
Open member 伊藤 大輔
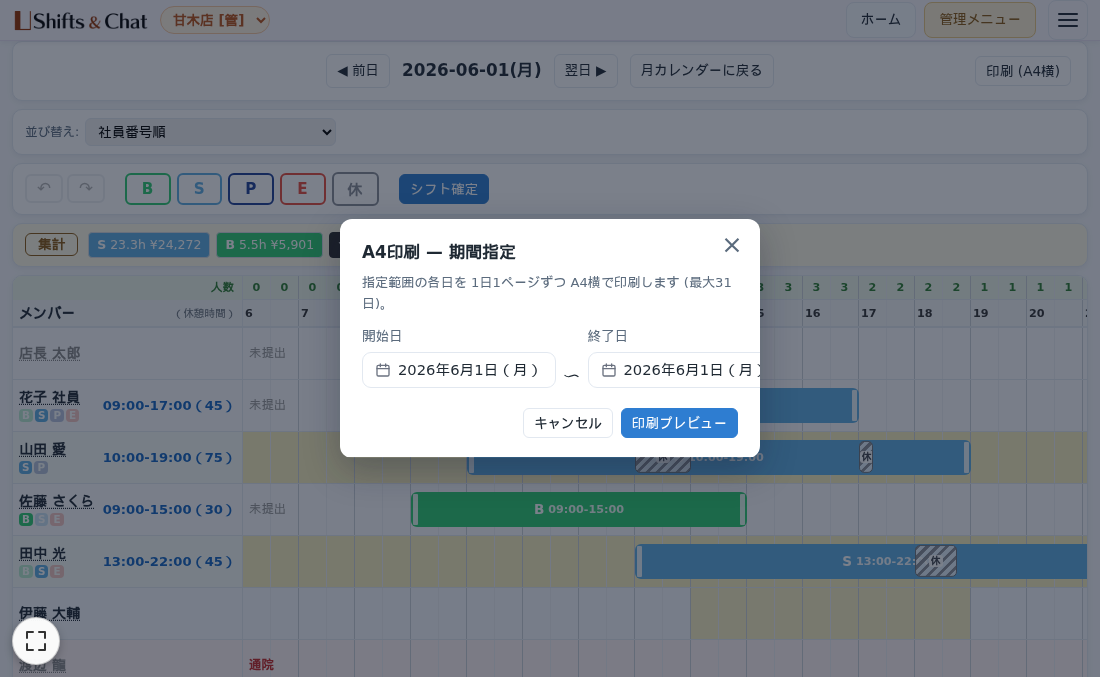coord(49,613)
